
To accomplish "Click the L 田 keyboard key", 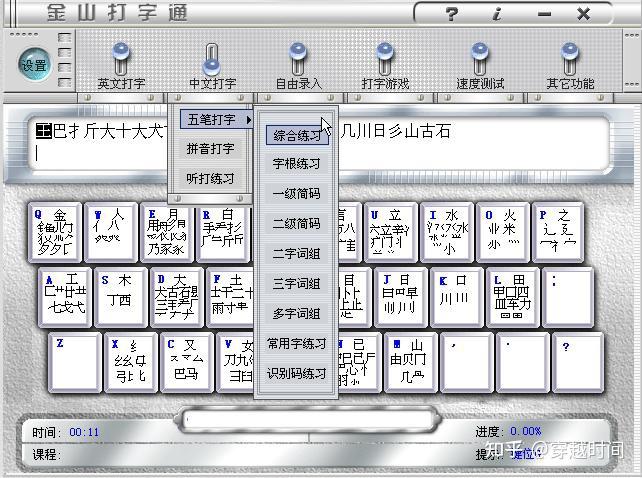I will pyautogui.click(x=513, y=297).
